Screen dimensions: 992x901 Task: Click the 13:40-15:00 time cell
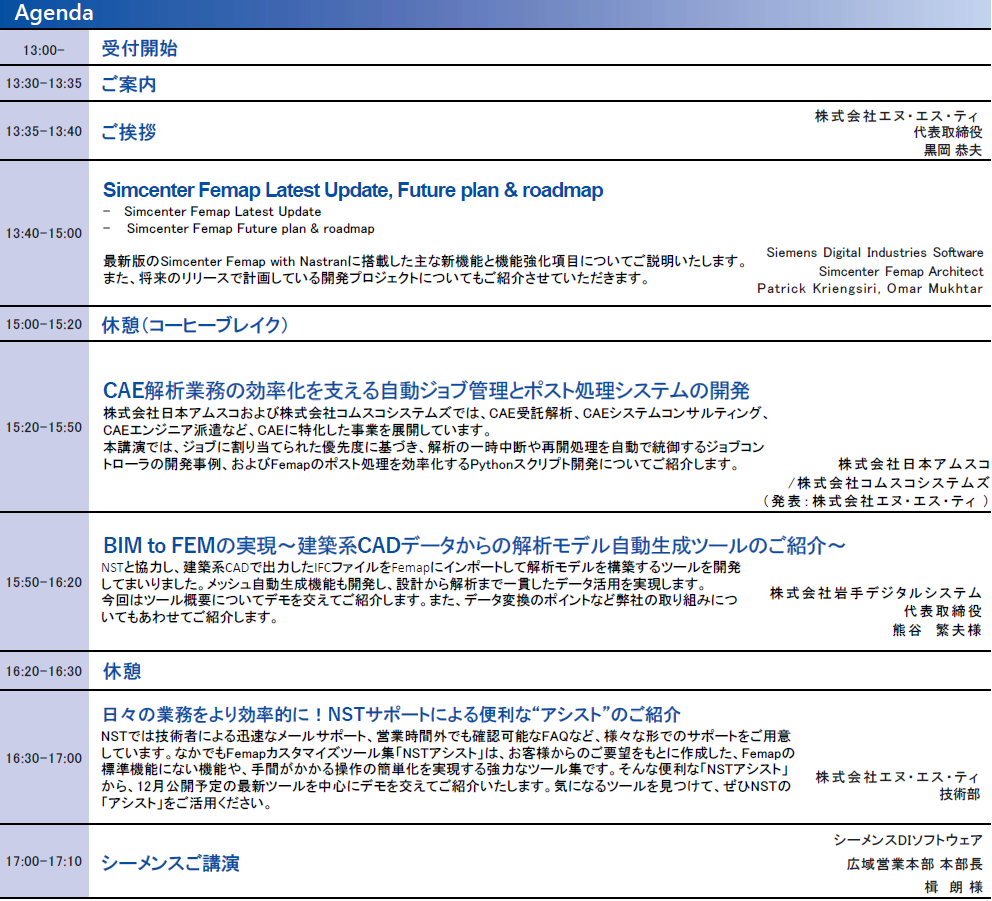tap(44, 233)
